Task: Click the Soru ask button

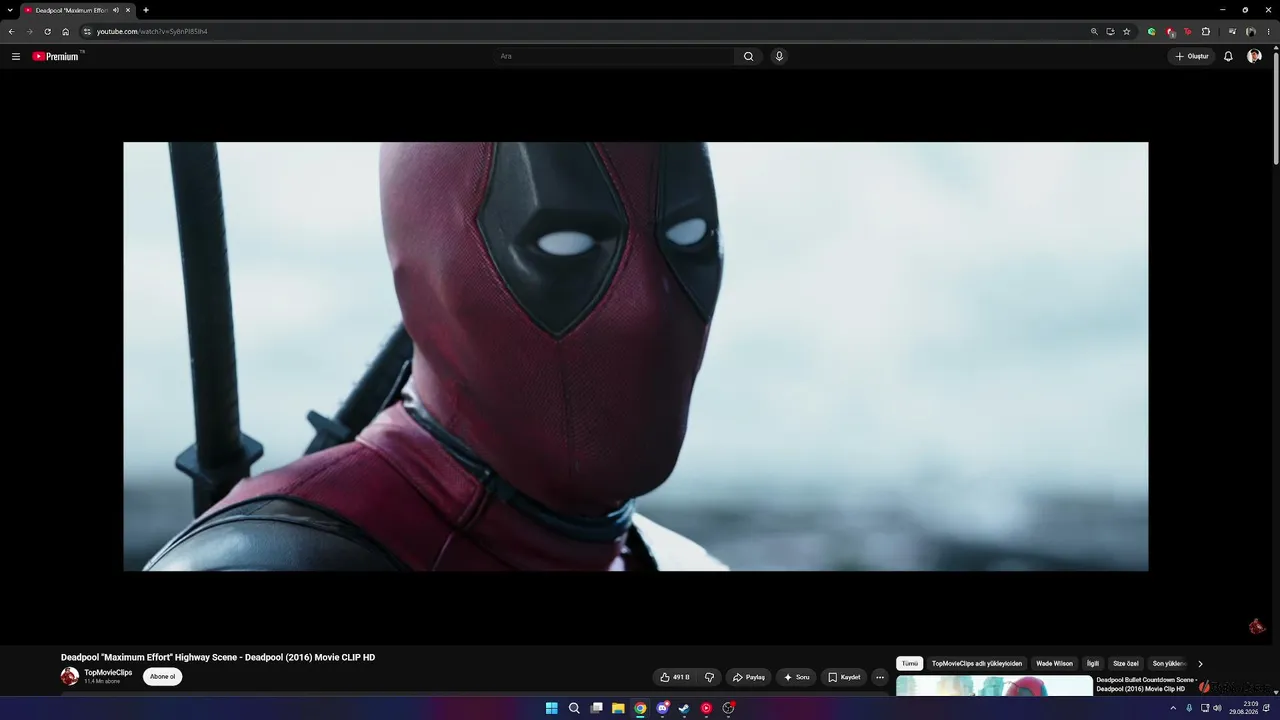Action: [797, 677]
